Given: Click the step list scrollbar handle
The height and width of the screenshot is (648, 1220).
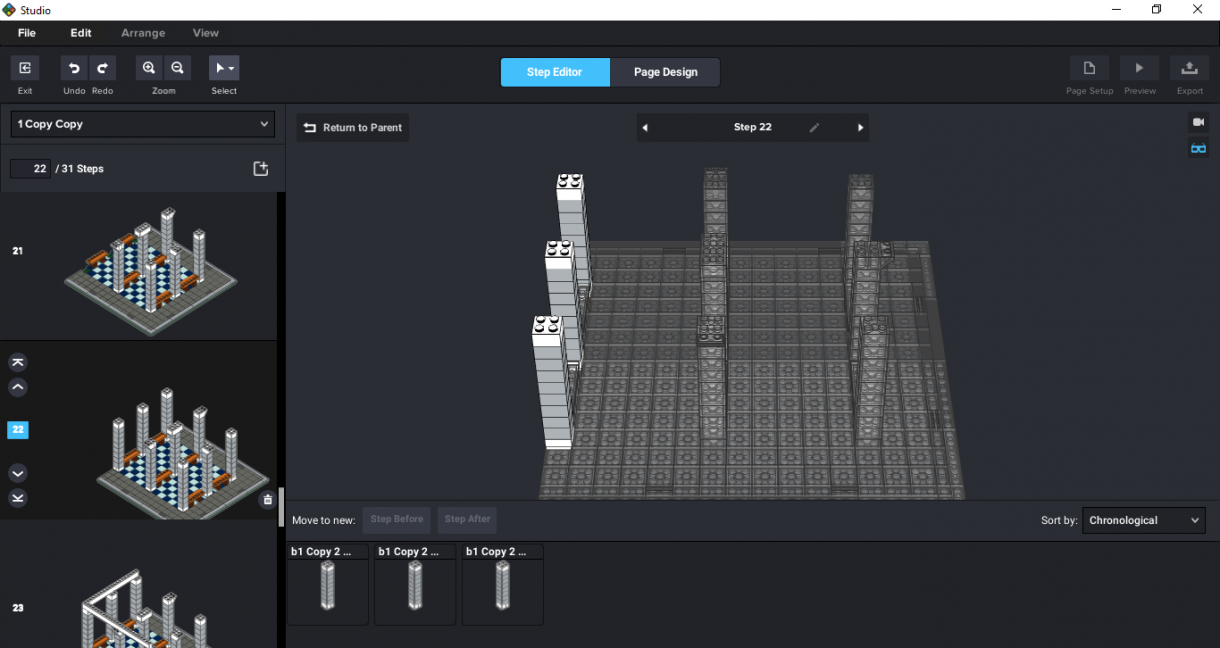Looking at the screenshot, I should point(281,506).
